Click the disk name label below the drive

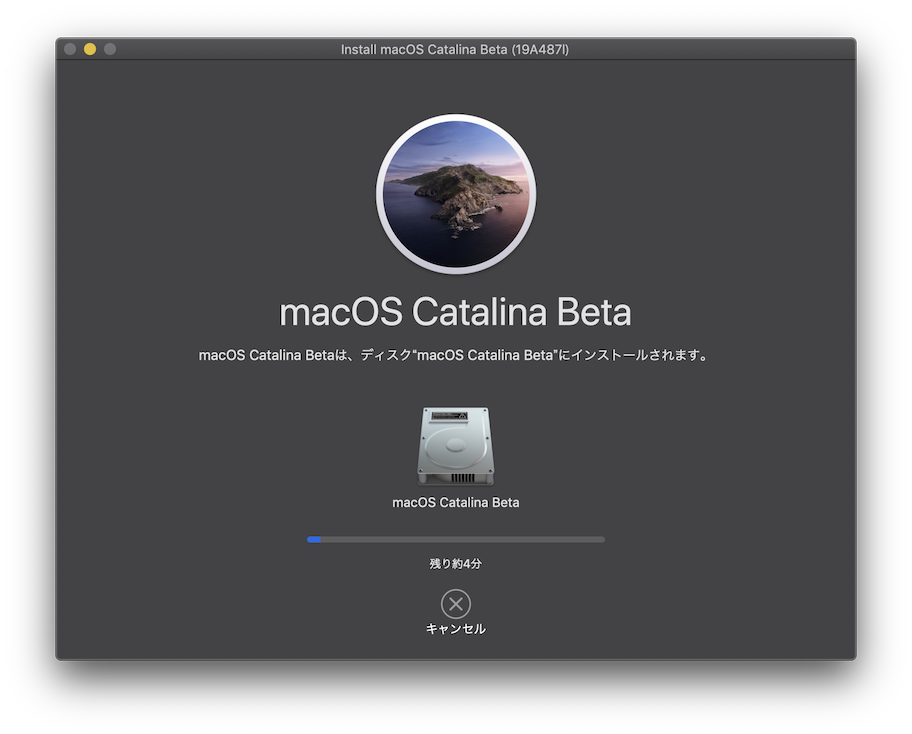455,503
